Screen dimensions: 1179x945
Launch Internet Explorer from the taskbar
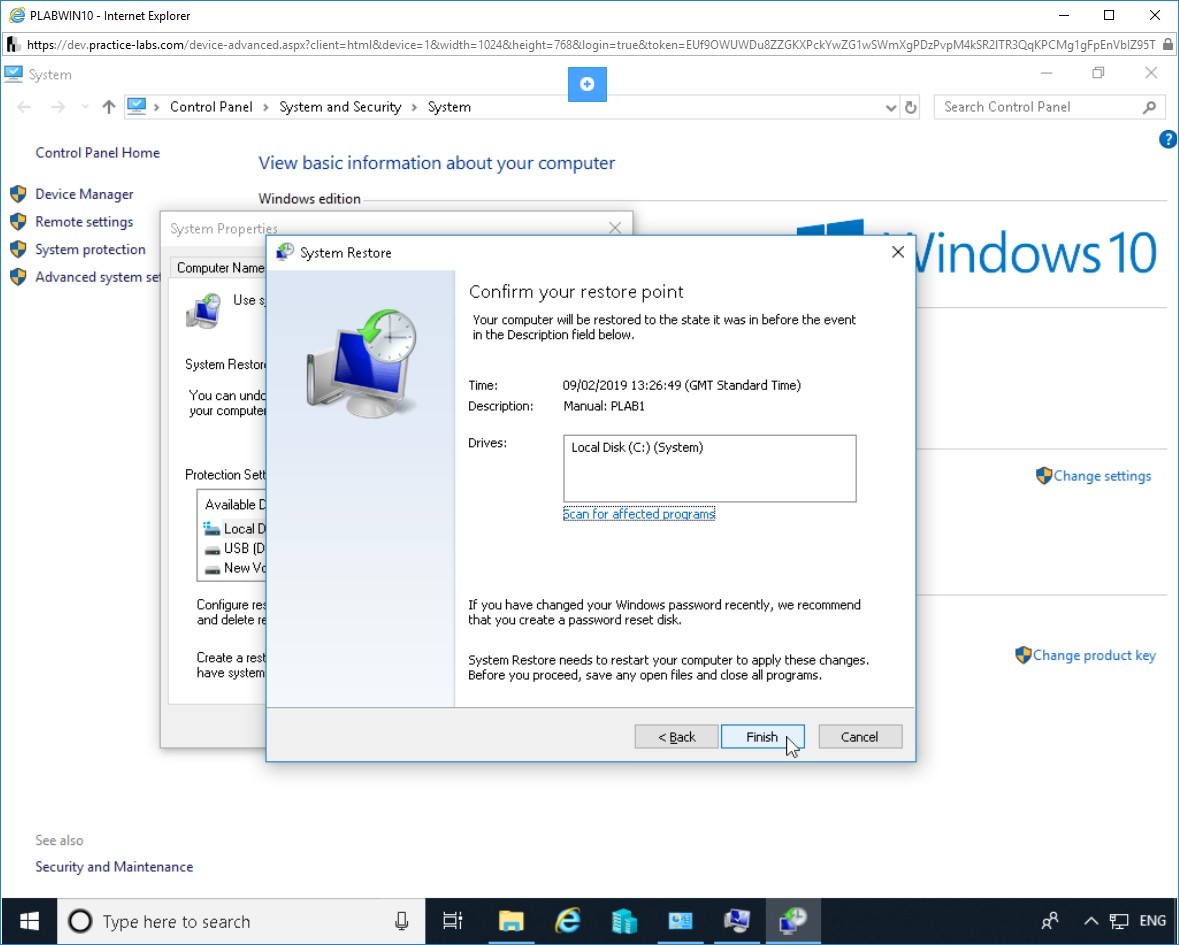(568, 921)
